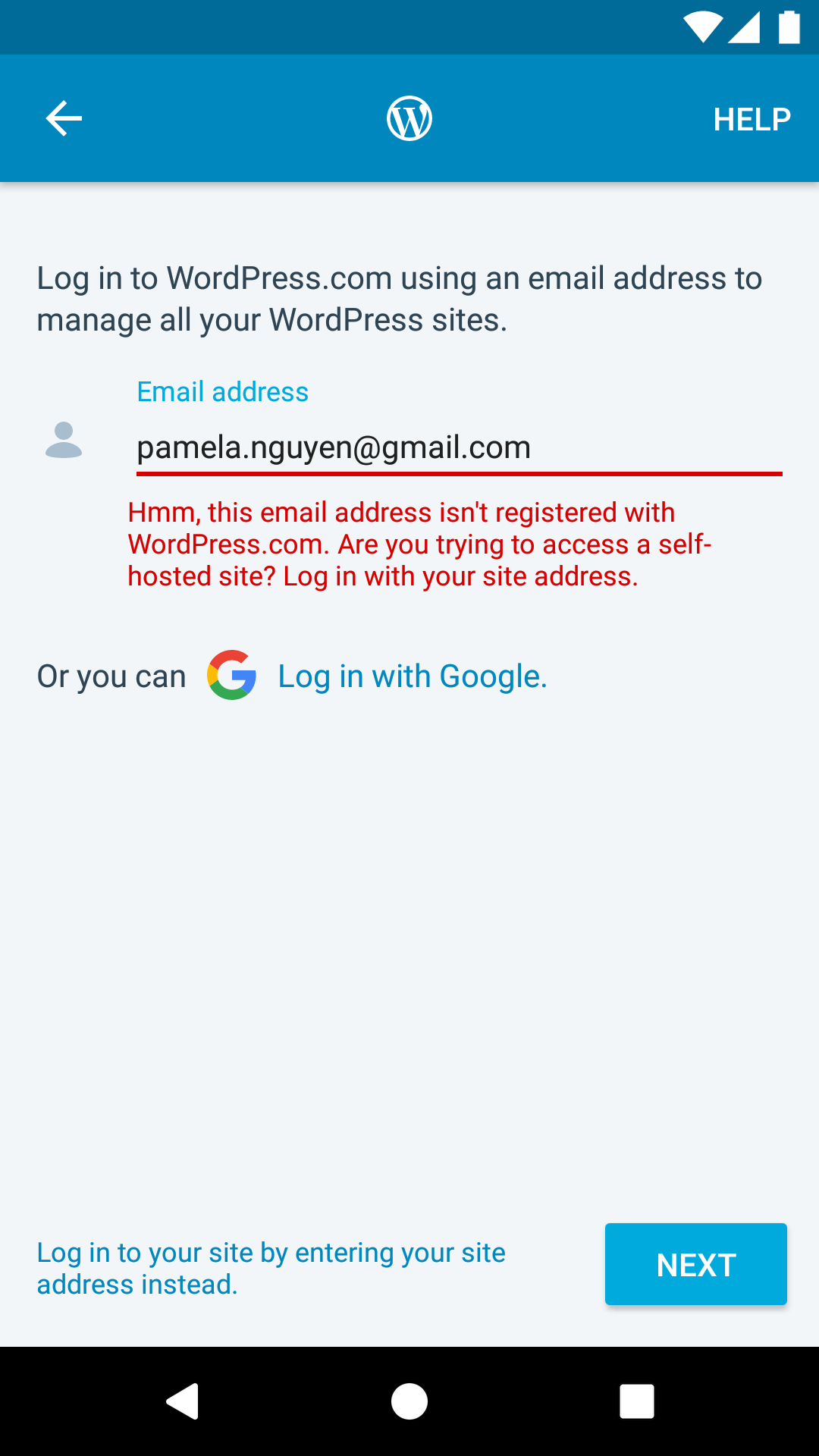The width and height of the screenshot is (819, 1456).
Task: Tap Android back navigation triangle
Action: click(x=183, y=1401)
